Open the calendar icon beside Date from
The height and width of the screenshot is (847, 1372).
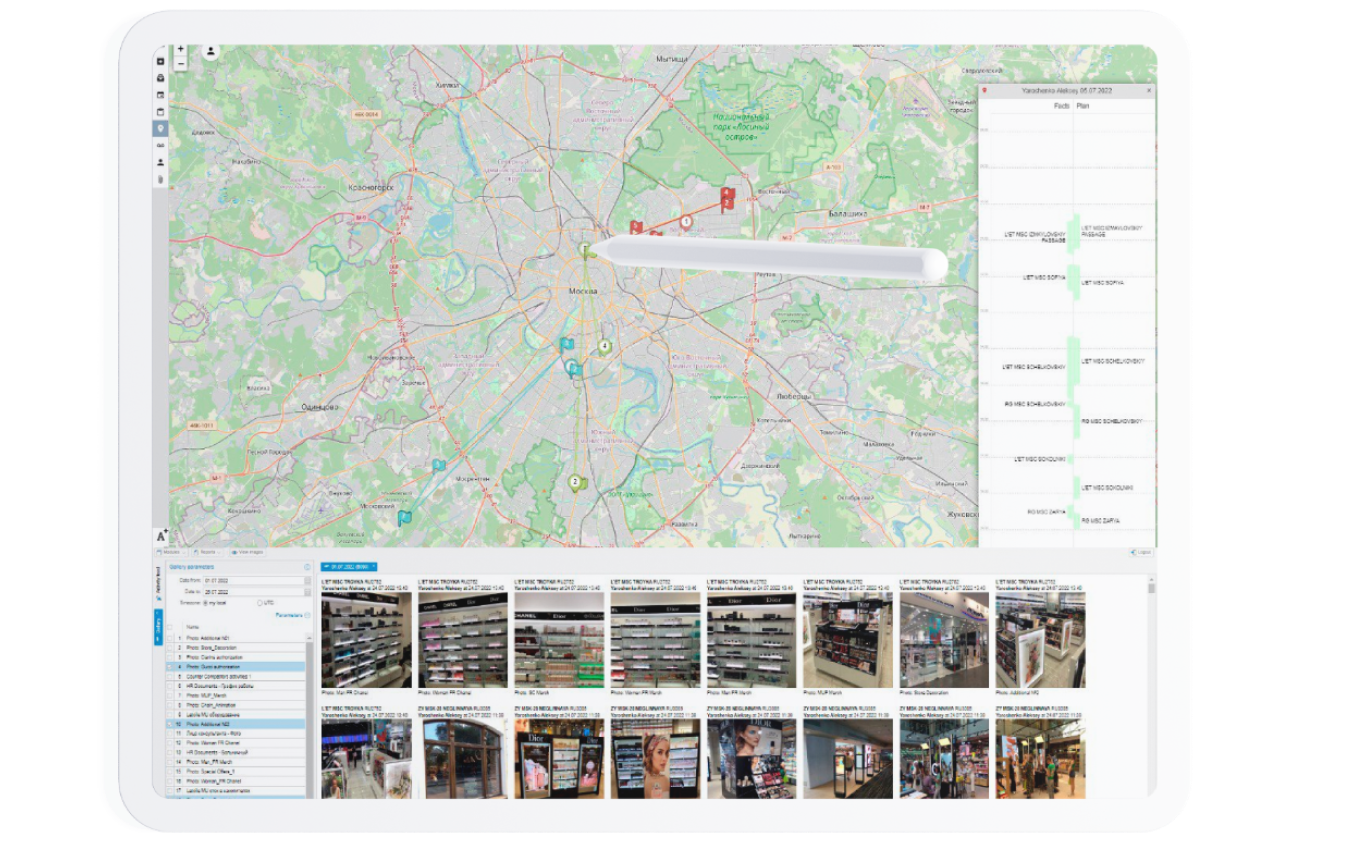point(307,580)
